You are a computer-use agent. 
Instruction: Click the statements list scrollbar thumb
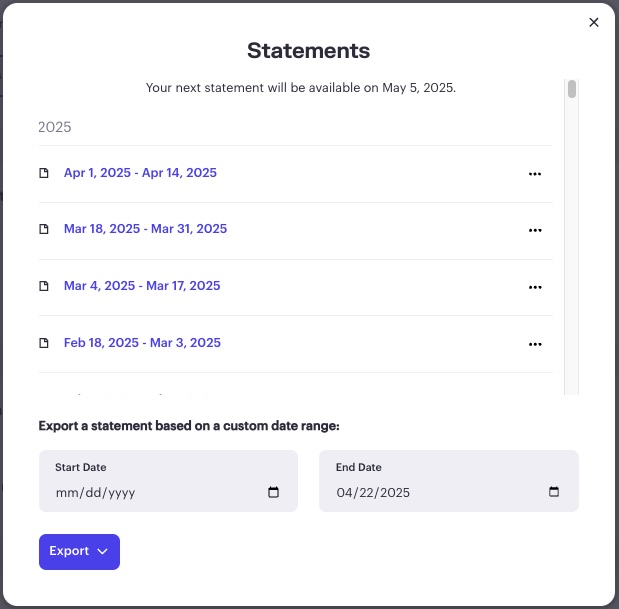coord(572,89)
